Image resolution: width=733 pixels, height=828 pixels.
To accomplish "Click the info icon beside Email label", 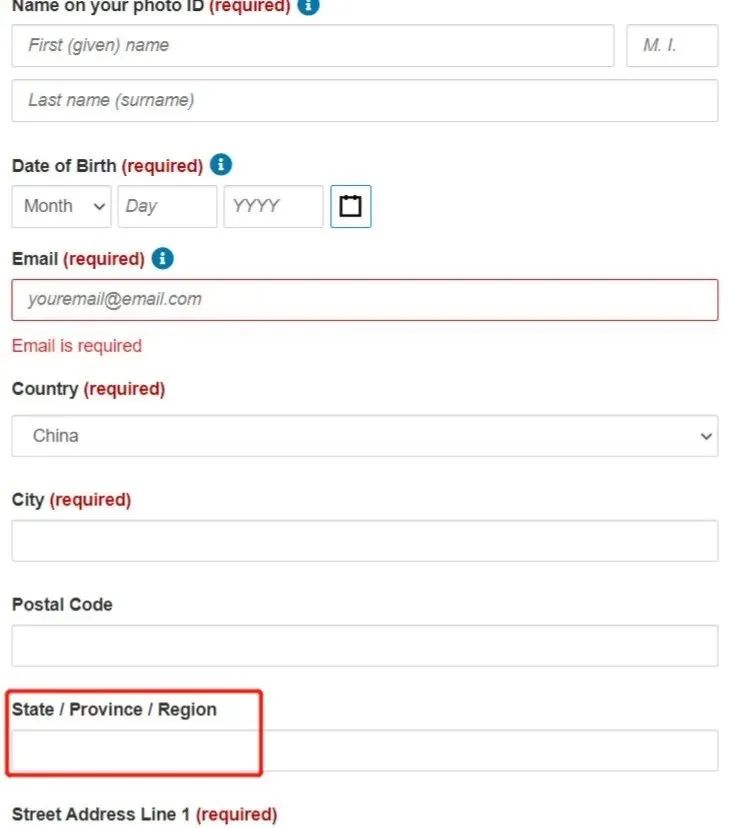I will [163, 258].
